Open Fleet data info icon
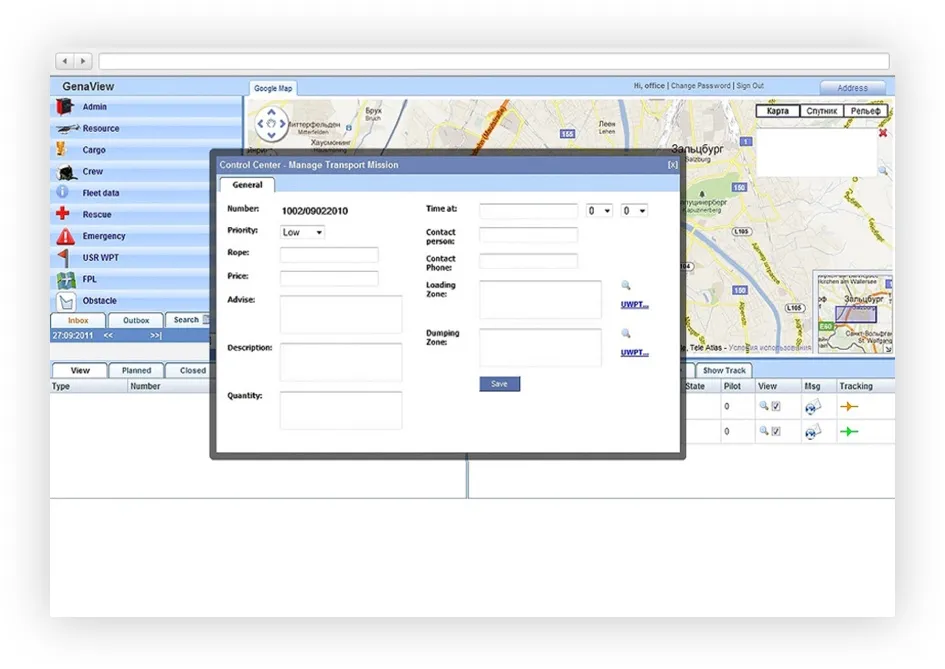 point(62,192)
